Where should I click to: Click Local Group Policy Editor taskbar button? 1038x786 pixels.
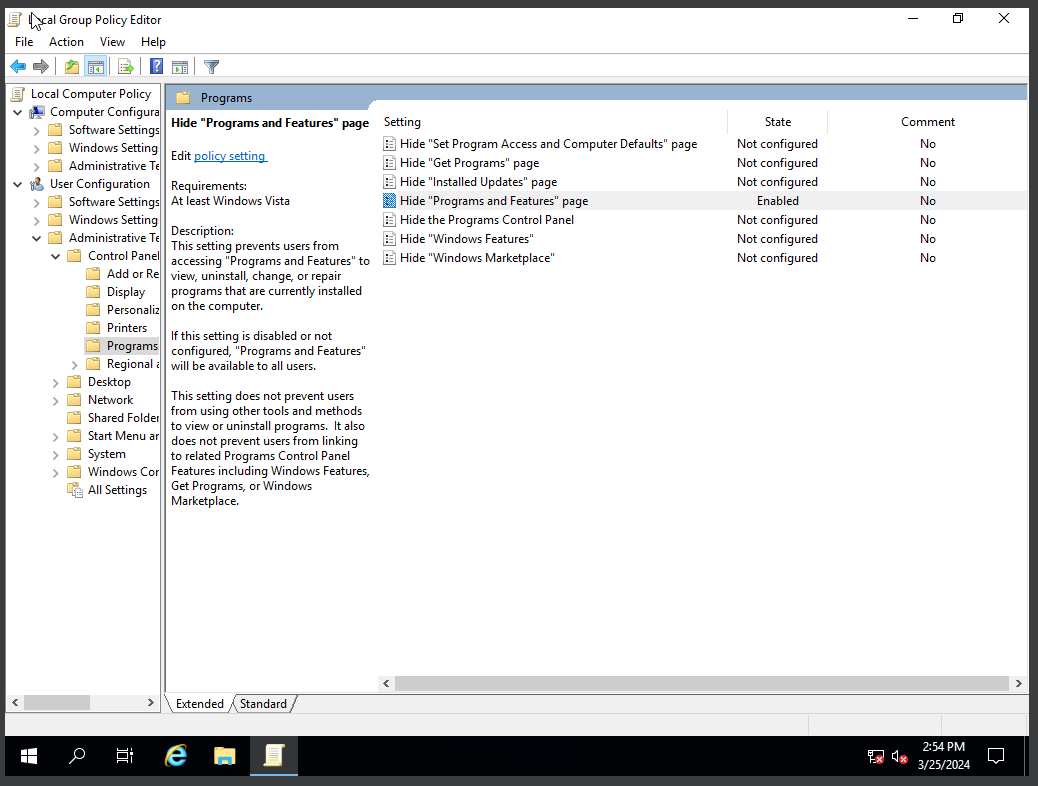[273, 756]
